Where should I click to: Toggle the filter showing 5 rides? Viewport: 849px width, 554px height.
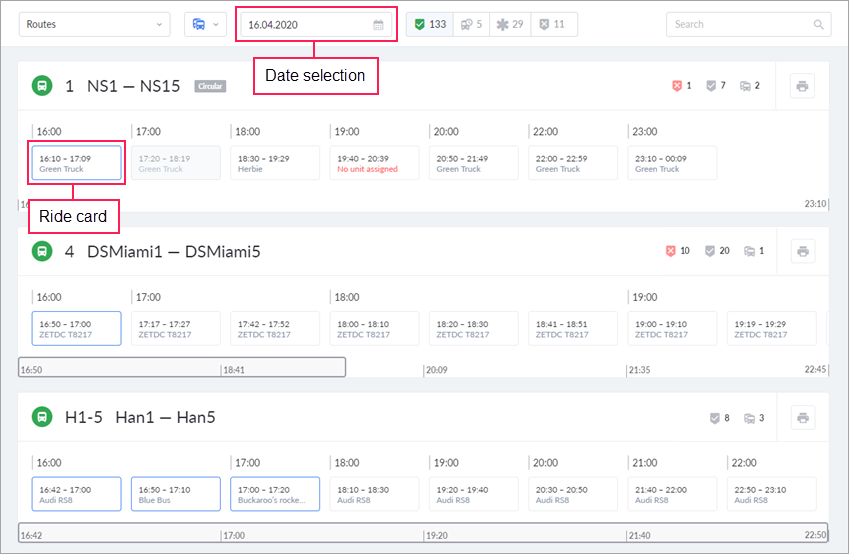[471, 24]
